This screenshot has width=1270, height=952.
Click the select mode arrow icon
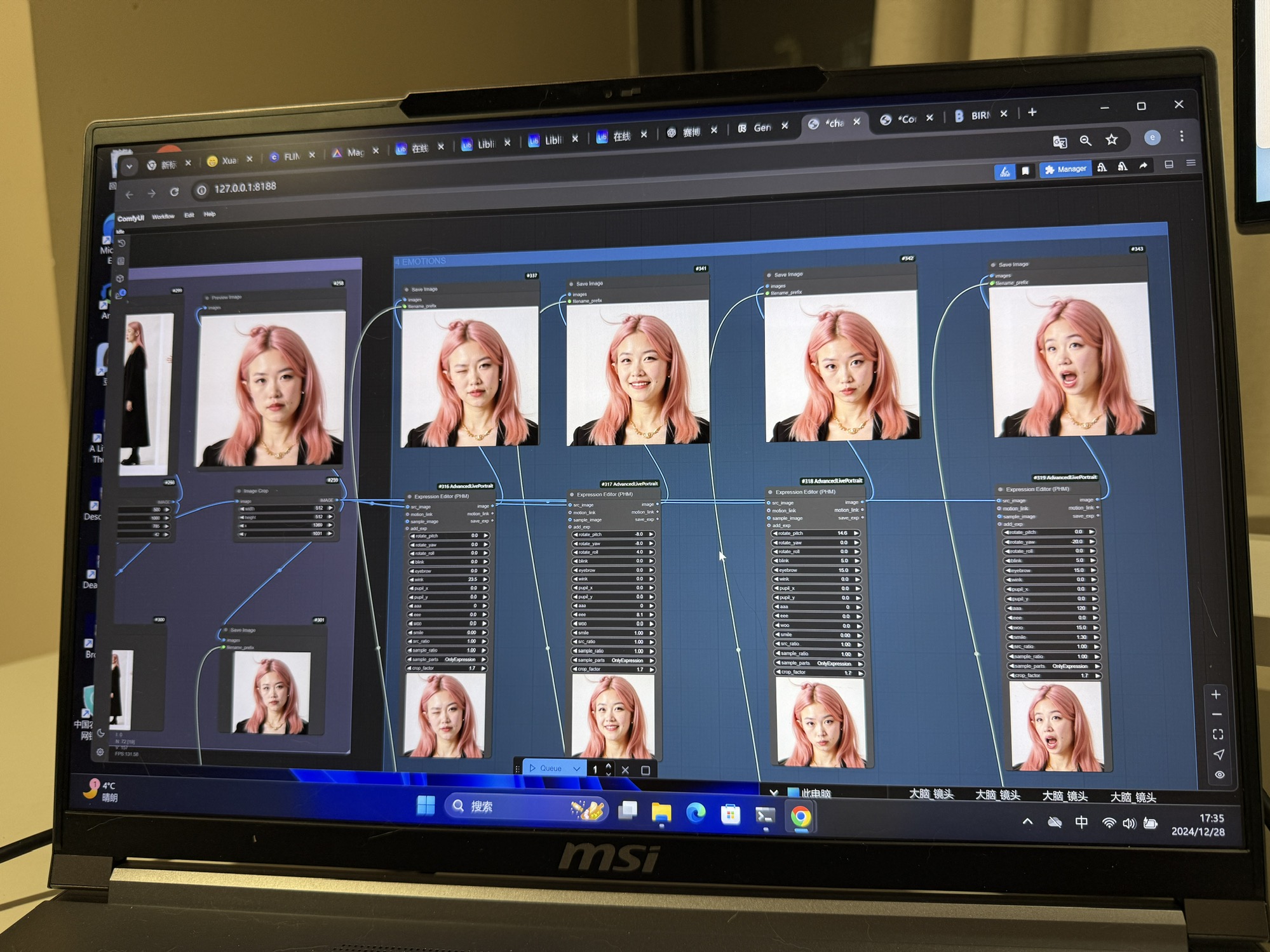pos(1219,754)
